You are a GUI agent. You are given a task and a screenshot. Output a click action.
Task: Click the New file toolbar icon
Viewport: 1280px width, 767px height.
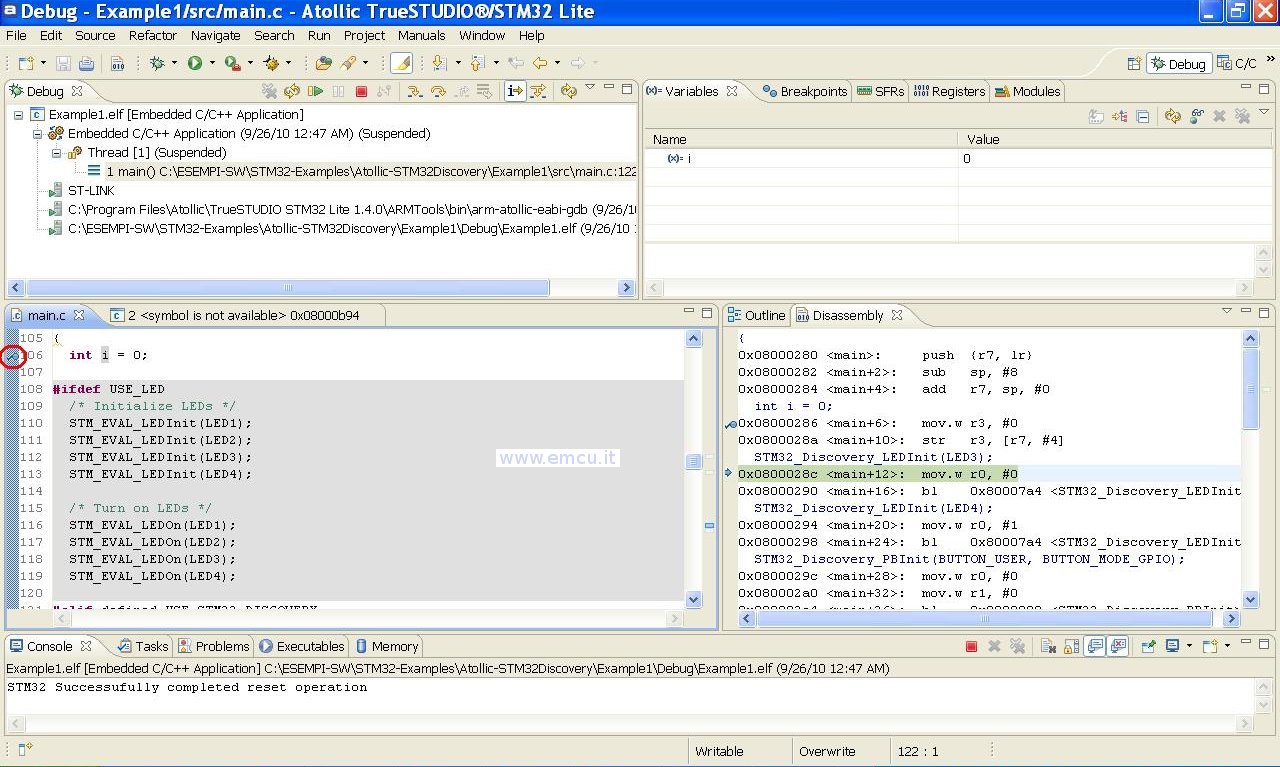25,63
